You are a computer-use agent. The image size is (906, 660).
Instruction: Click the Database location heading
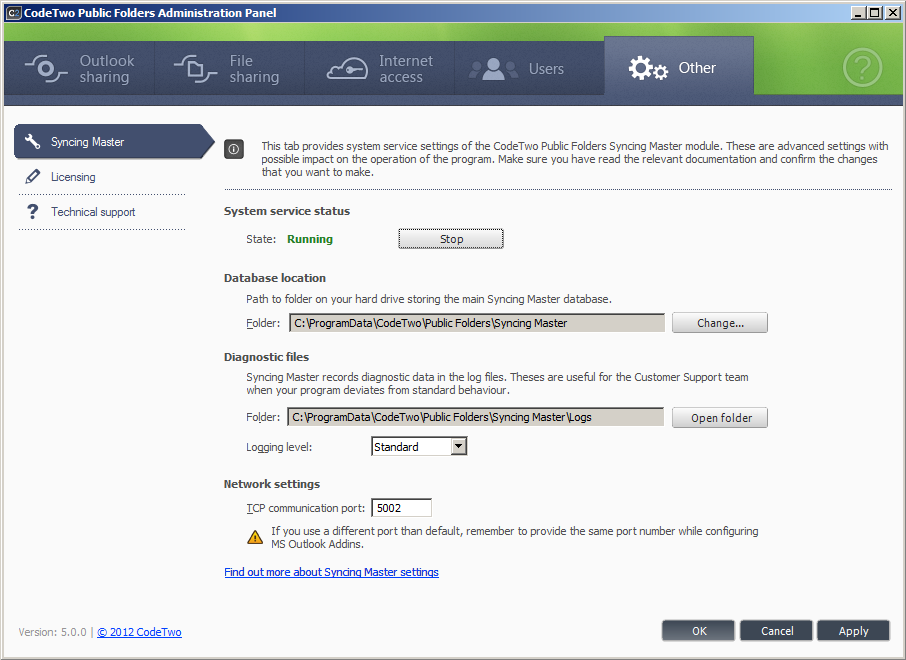click(x=274, y=278)
